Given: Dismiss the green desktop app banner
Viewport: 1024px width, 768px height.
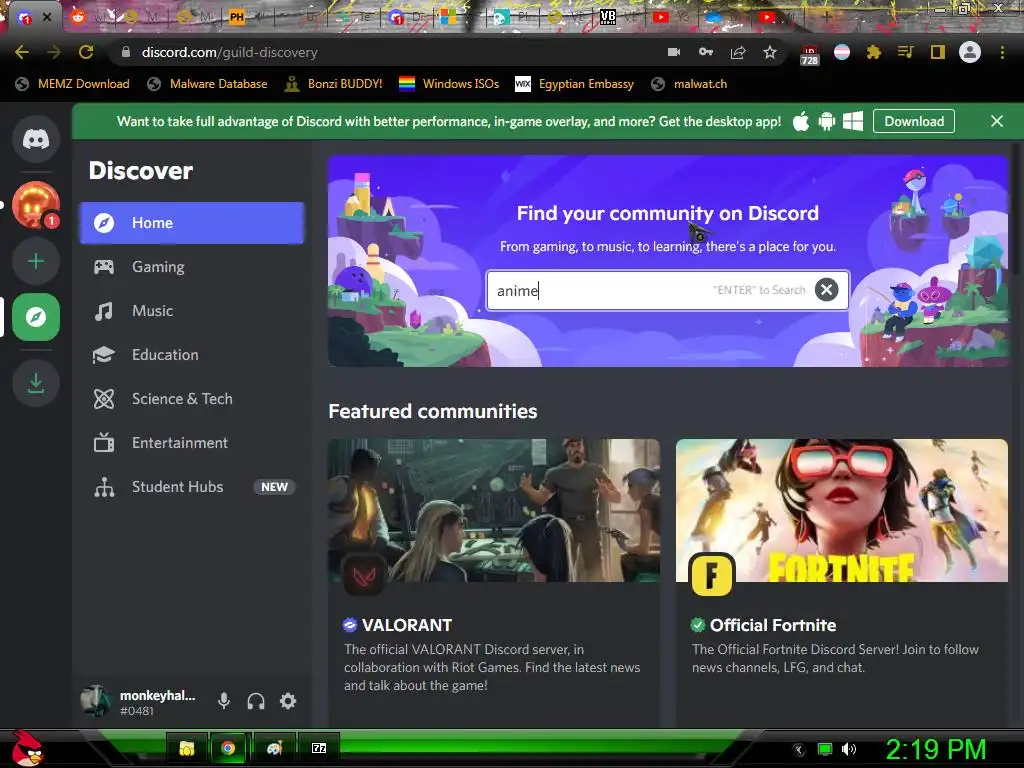Looking at the screenshot, I should coord(997,121).
